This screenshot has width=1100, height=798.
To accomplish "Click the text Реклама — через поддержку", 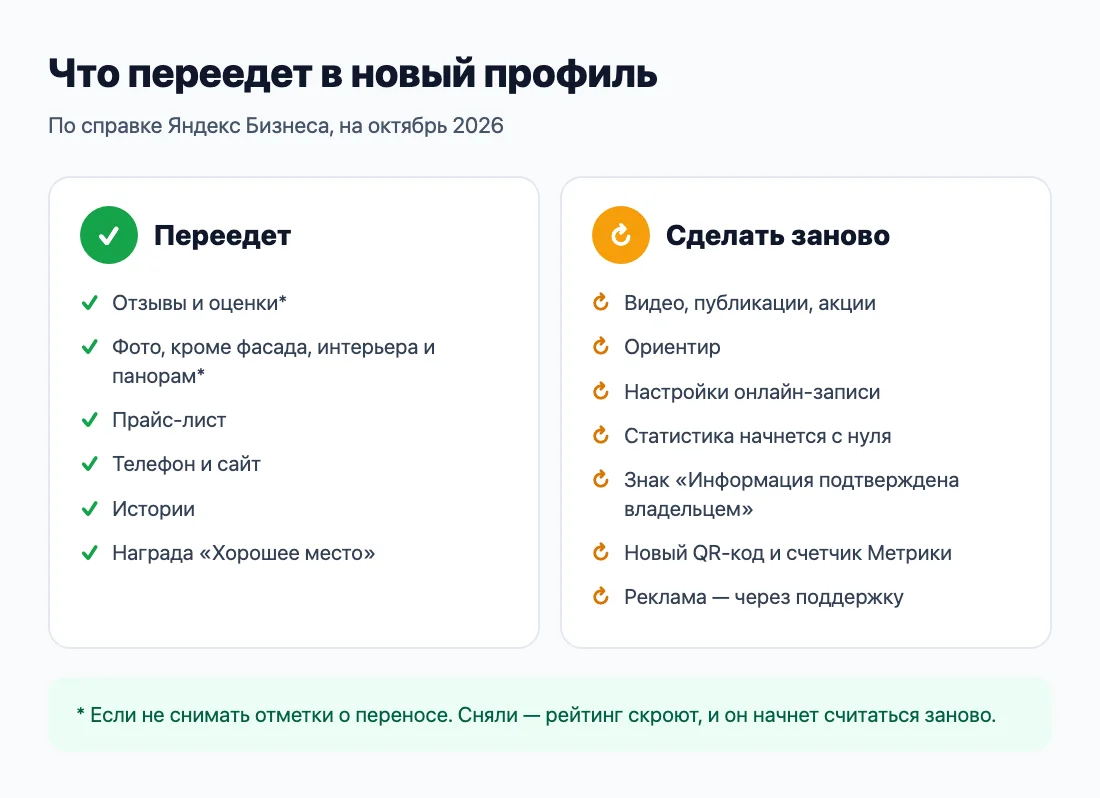I will [x=764, y=597].
